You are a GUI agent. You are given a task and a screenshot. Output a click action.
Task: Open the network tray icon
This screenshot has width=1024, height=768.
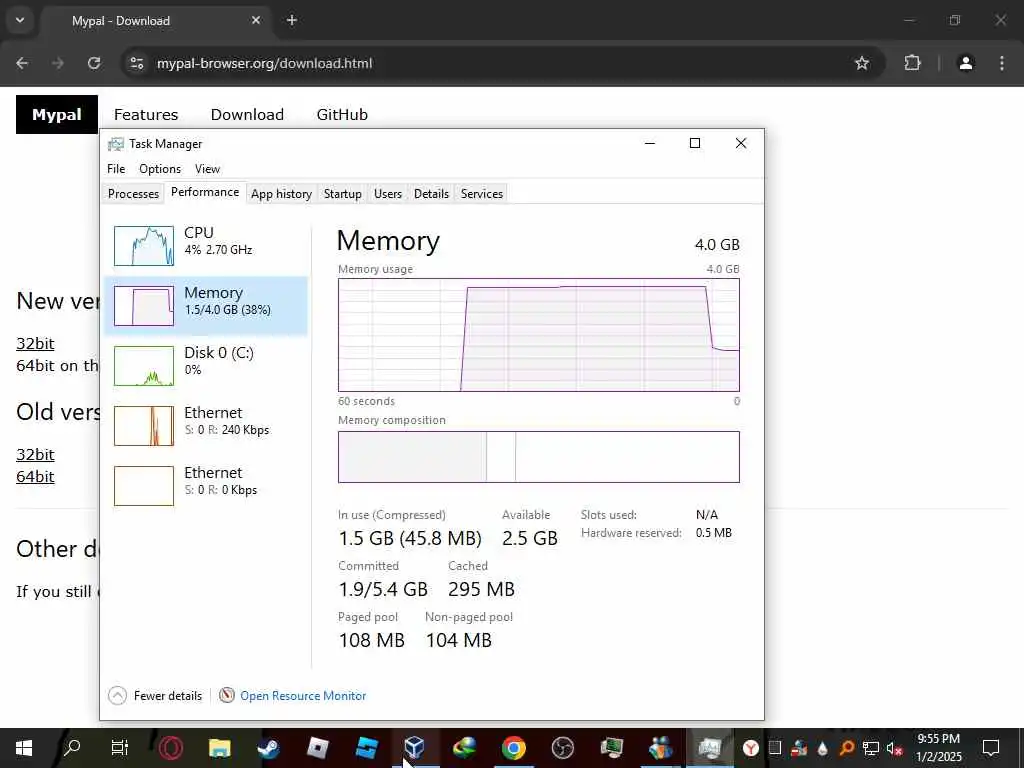[871, 748]
